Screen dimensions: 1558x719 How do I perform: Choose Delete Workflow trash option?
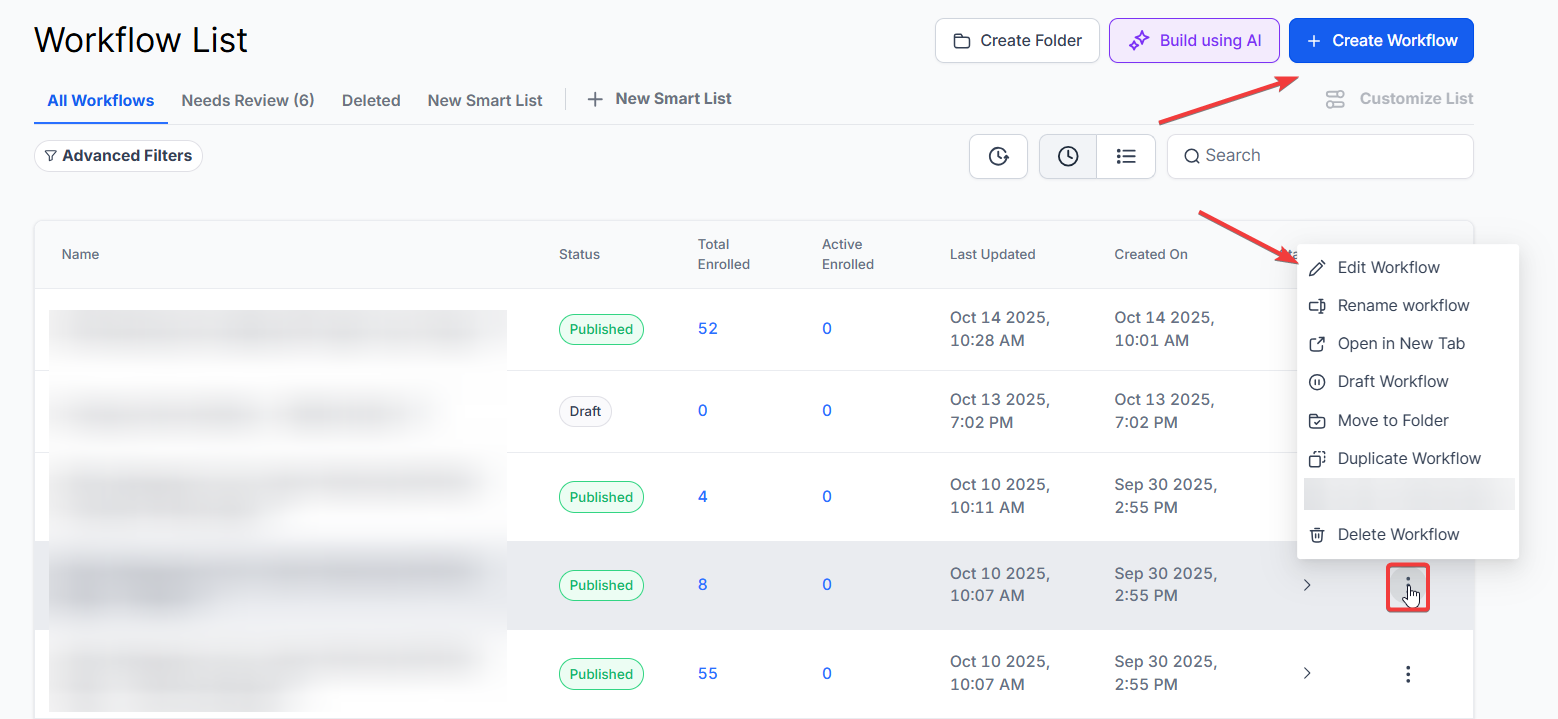(1397, 535)
